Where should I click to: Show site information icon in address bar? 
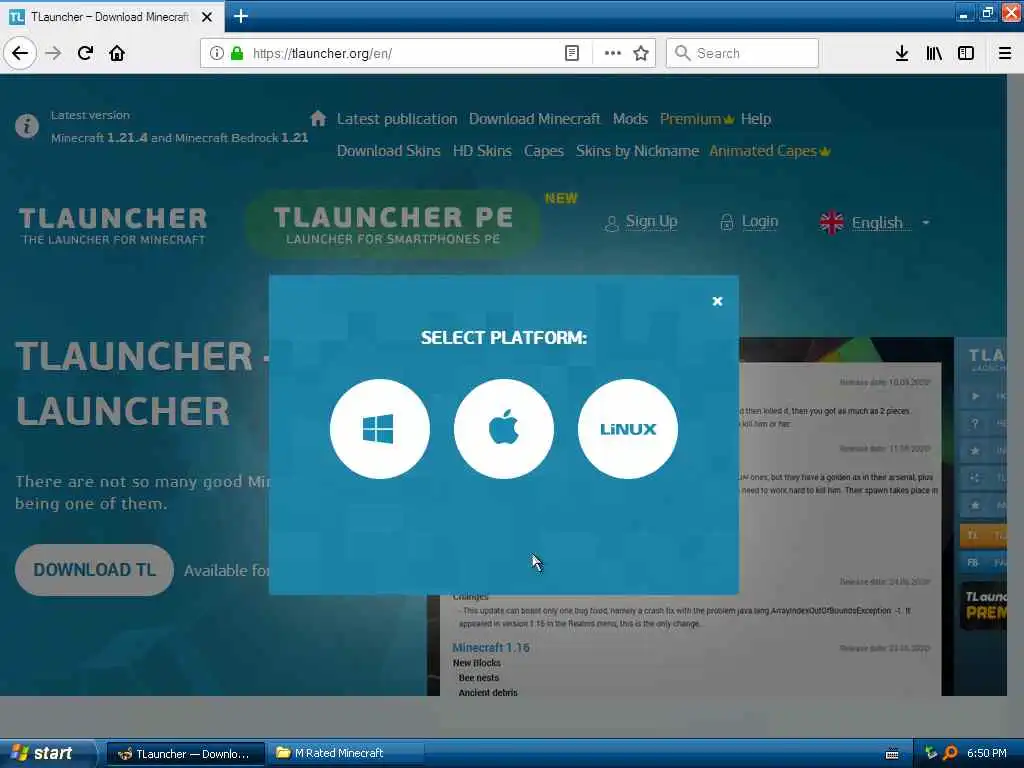[216, 53]
